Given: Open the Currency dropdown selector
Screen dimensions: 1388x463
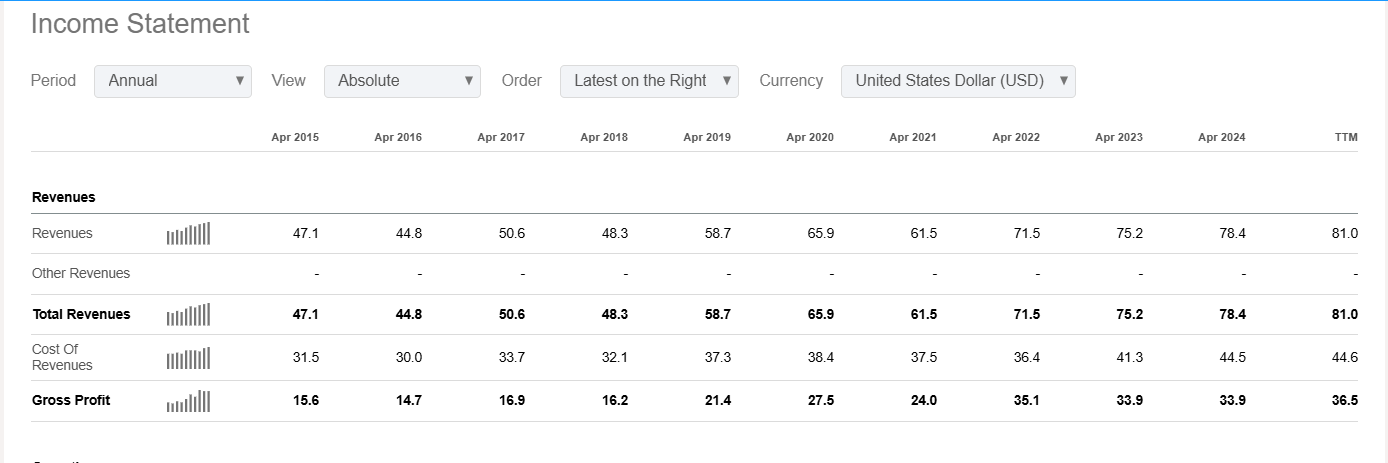Looking at the screenshot, I should pyautogui.click(x=958, y=81).
